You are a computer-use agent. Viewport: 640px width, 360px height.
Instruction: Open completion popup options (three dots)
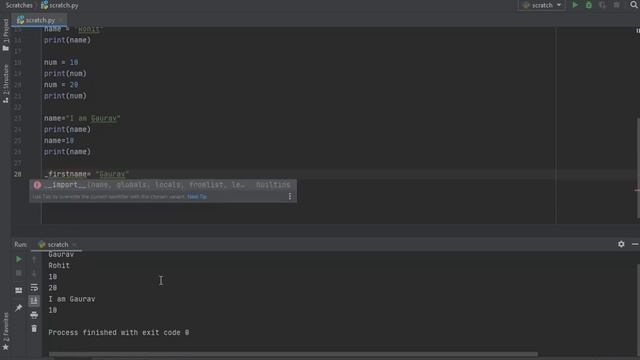[290, 196]
